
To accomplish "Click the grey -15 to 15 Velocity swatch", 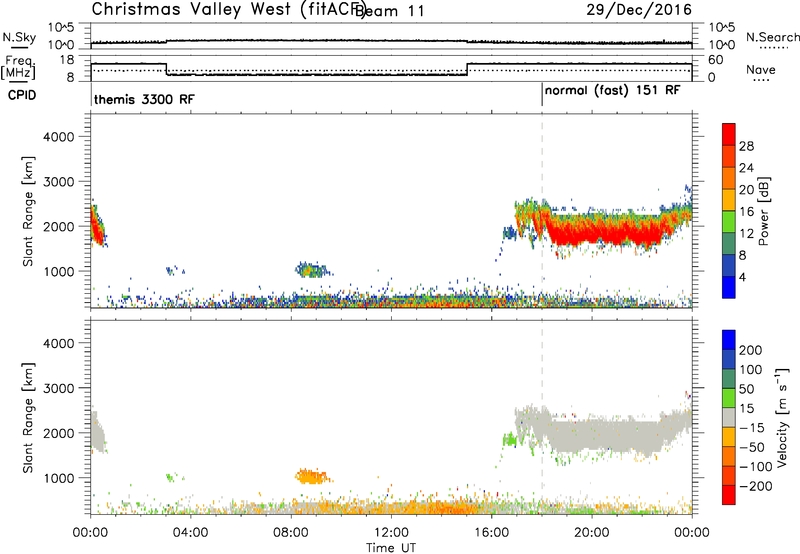I will pos(729,418).
